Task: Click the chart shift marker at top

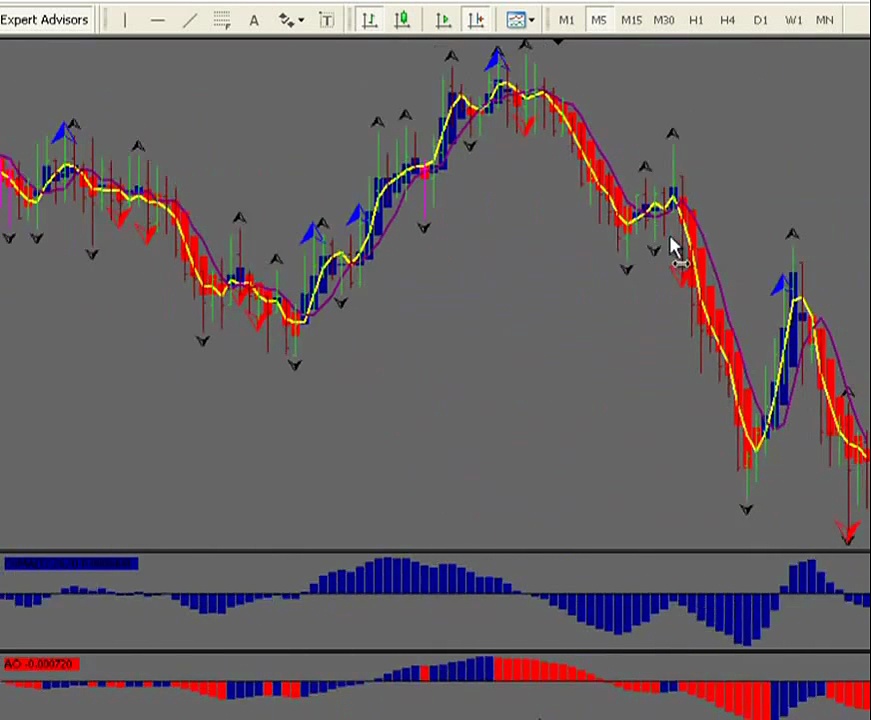Action: [558, 41]
